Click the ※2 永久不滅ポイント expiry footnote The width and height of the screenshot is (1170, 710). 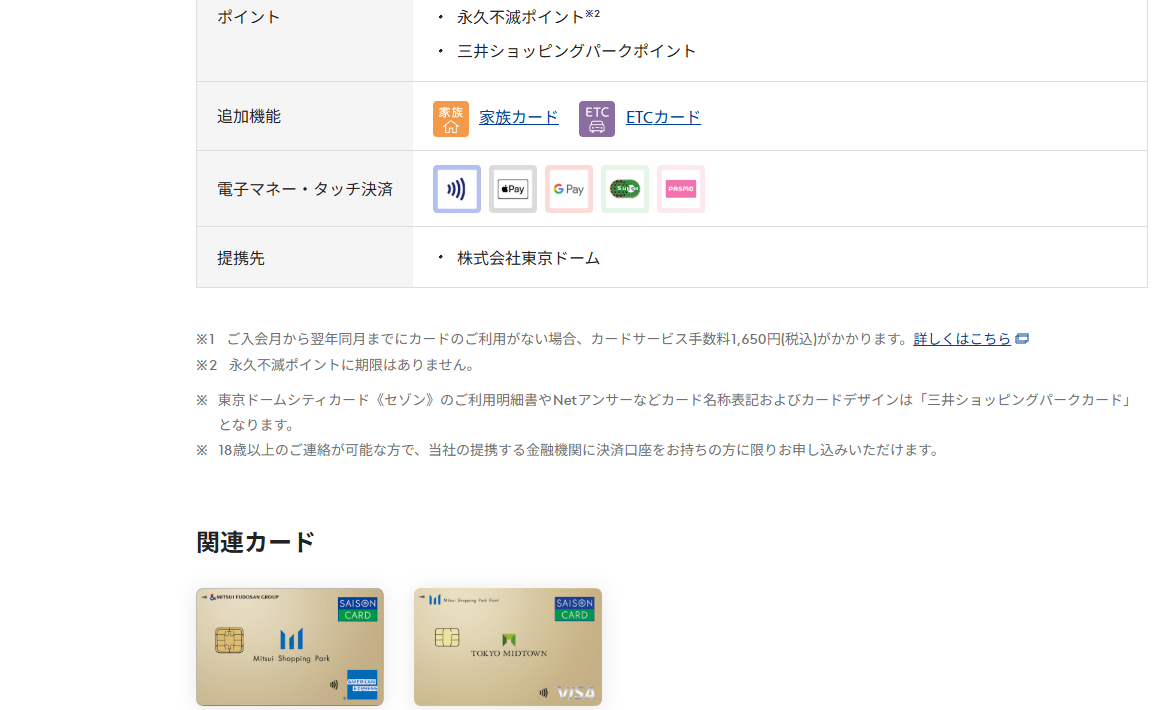(336, 365)
